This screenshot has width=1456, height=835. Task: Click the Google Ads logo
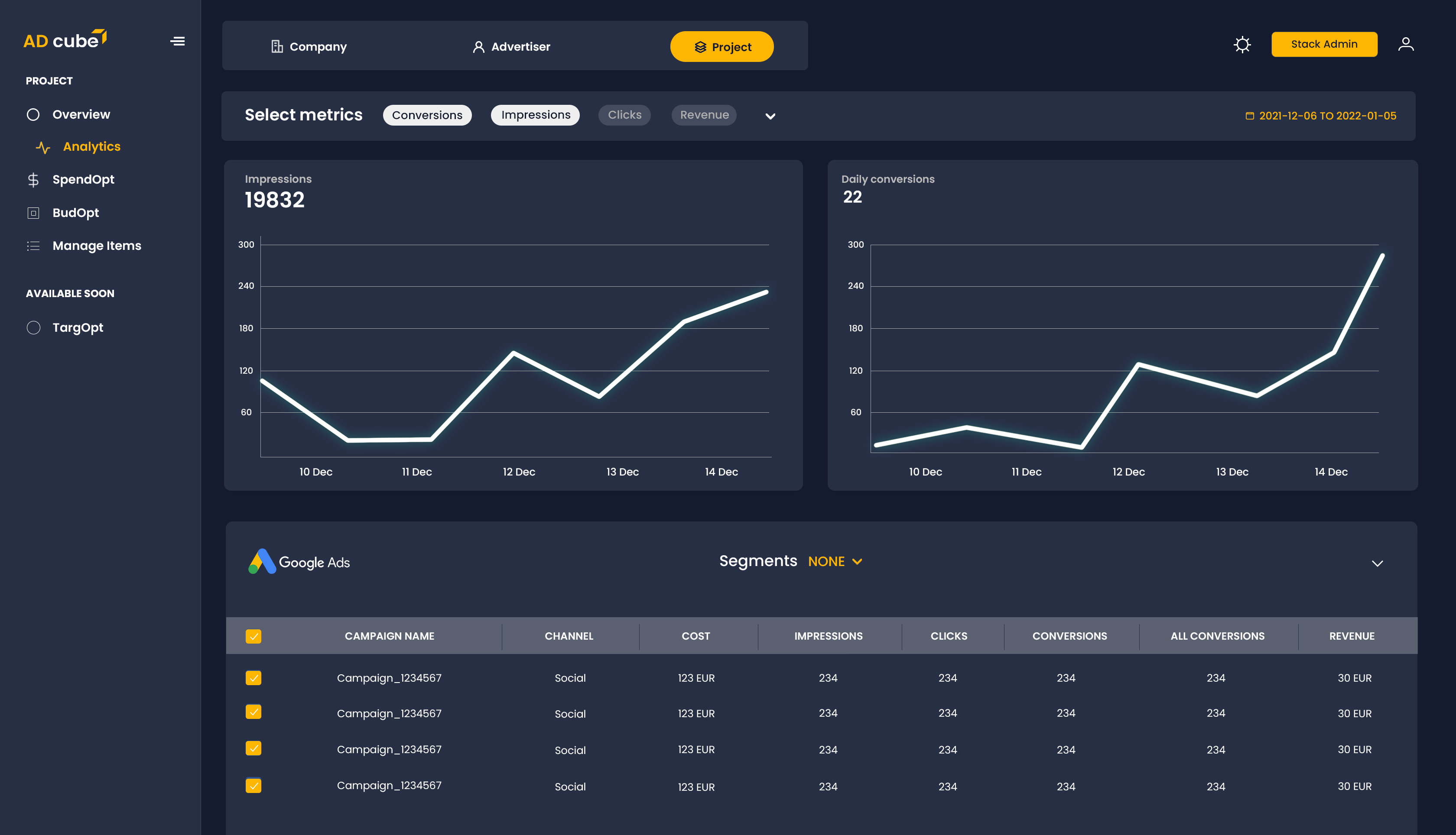point(299,562)
